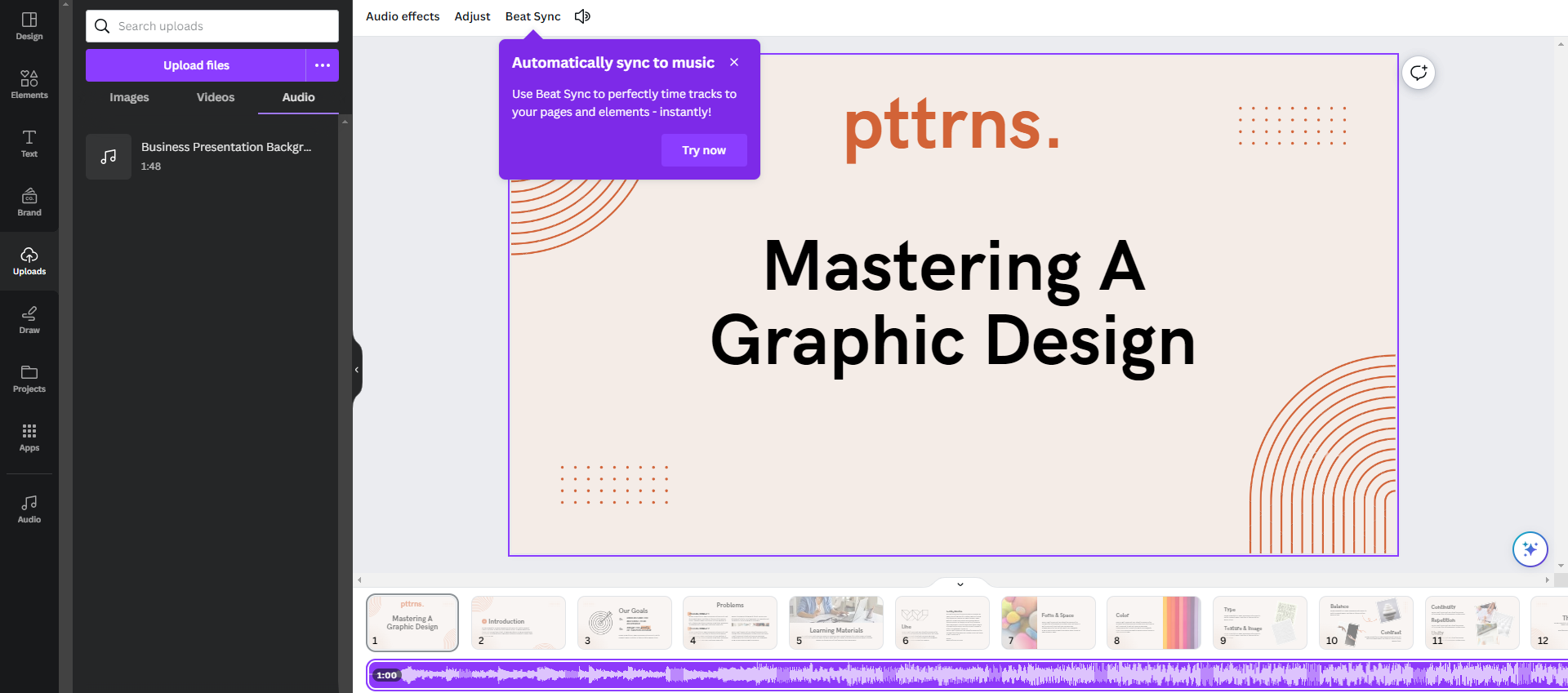Open the Elements panel
Screen dimensions: 1568x693
click(29, 85)
